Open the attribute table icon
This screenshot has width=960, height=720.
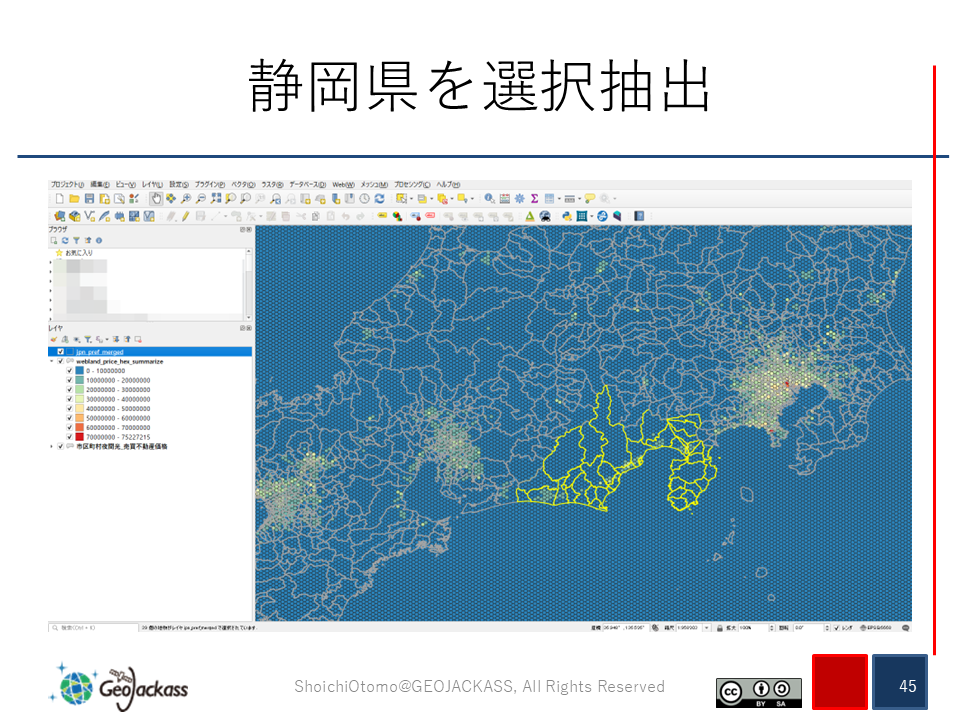coord(504,199)
